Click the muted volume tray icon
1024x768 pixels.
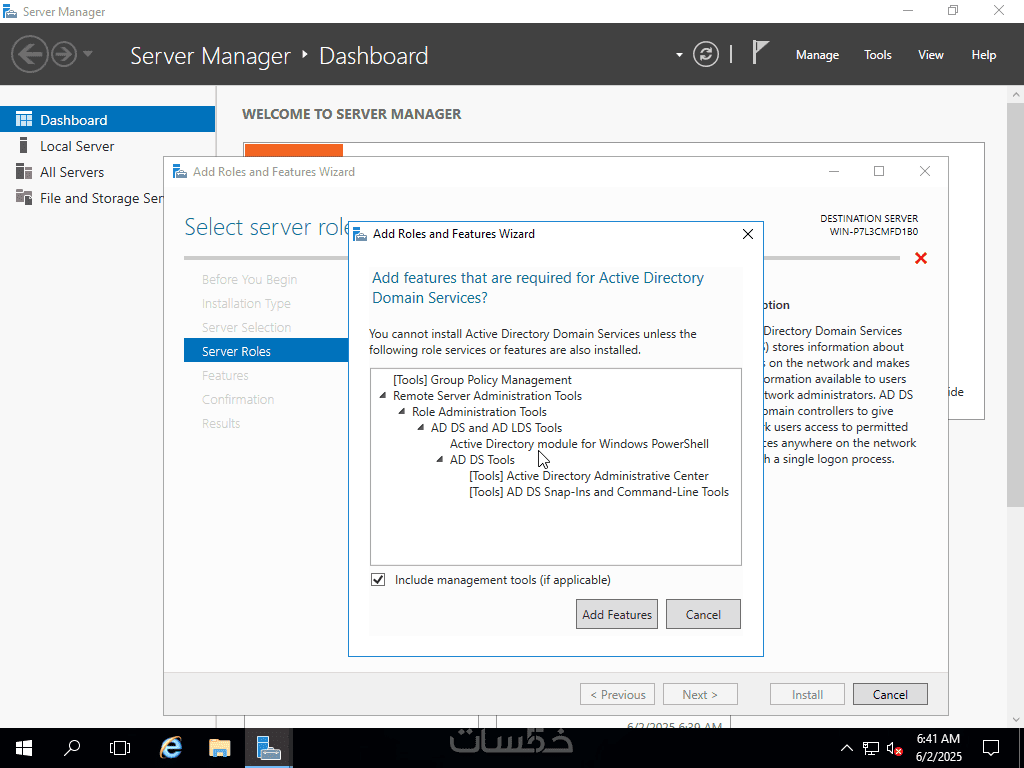click(x=894, y=748)
